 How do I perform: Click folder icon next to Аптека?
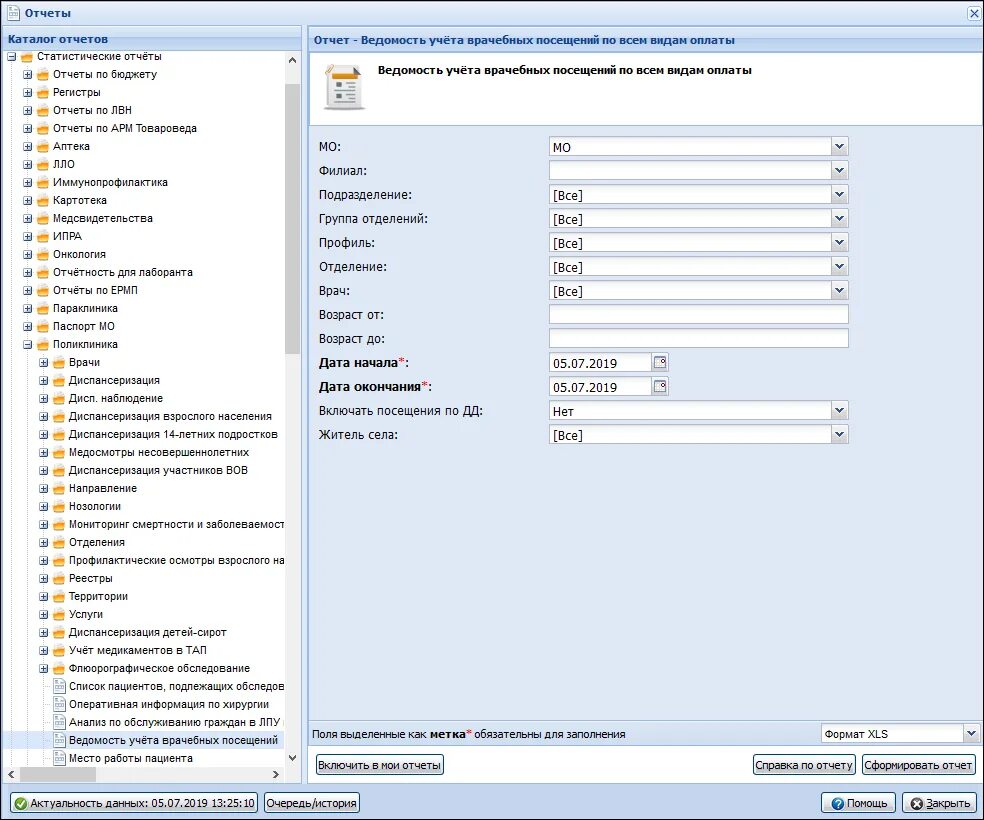click(43, 146)
